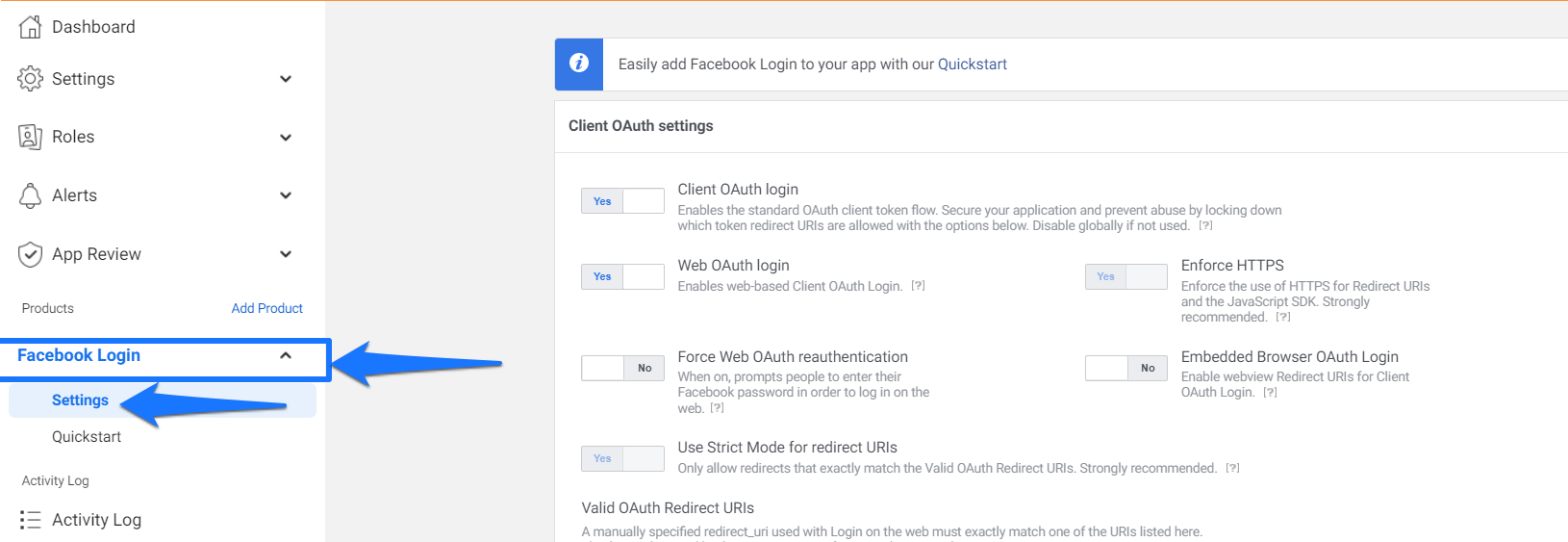
Task: Open help tooltip for Force Web OAuth reauthentication
Action: [x=717, y=408]
